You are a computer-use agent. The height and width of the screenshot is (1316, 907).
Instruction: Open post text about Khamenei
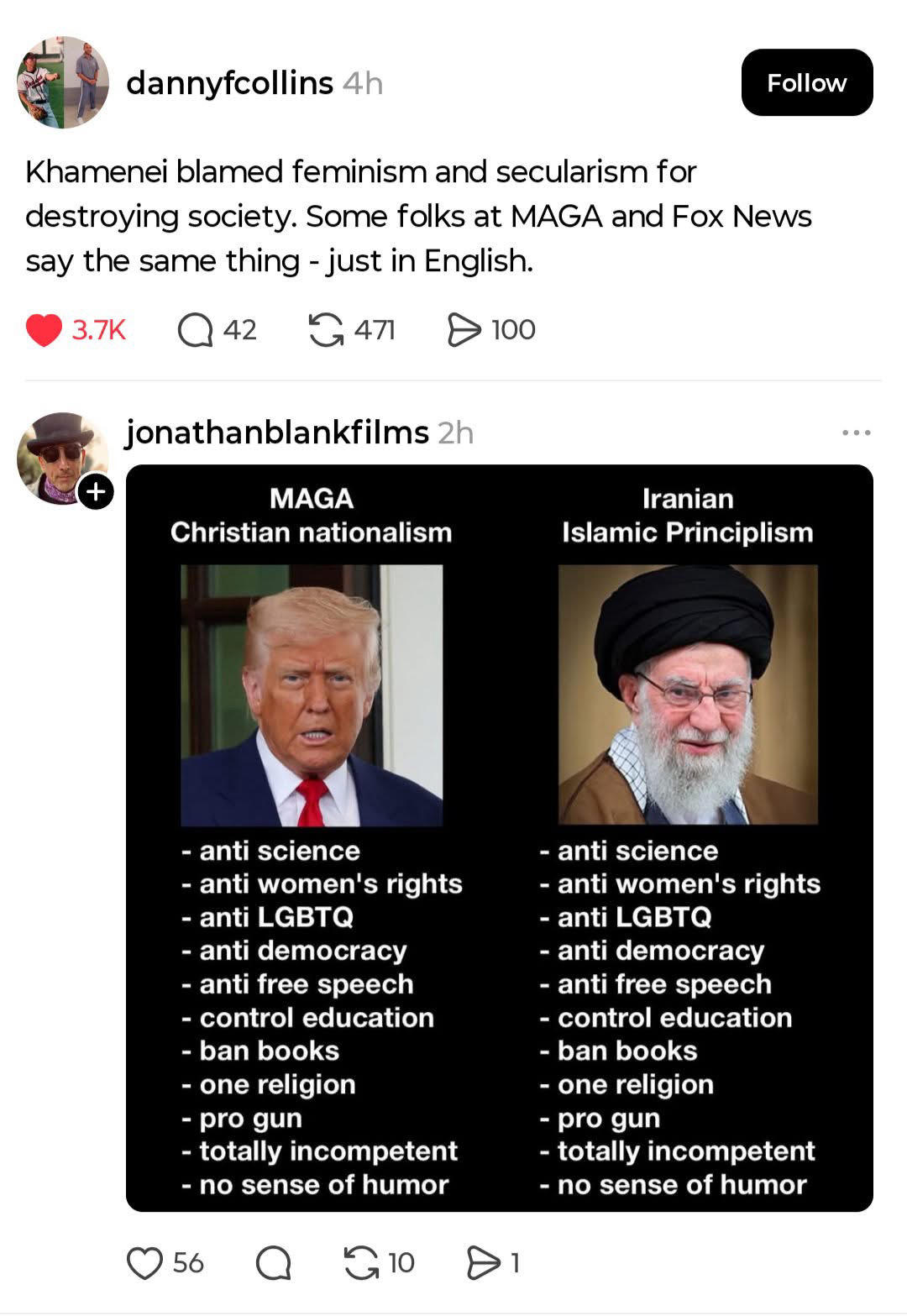tap(418, 216)
